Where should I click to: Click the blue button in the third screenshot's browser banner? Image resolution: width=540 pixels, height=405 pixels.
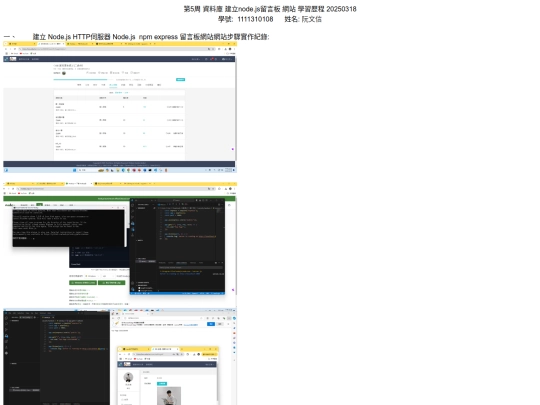[x=211, y=324]
